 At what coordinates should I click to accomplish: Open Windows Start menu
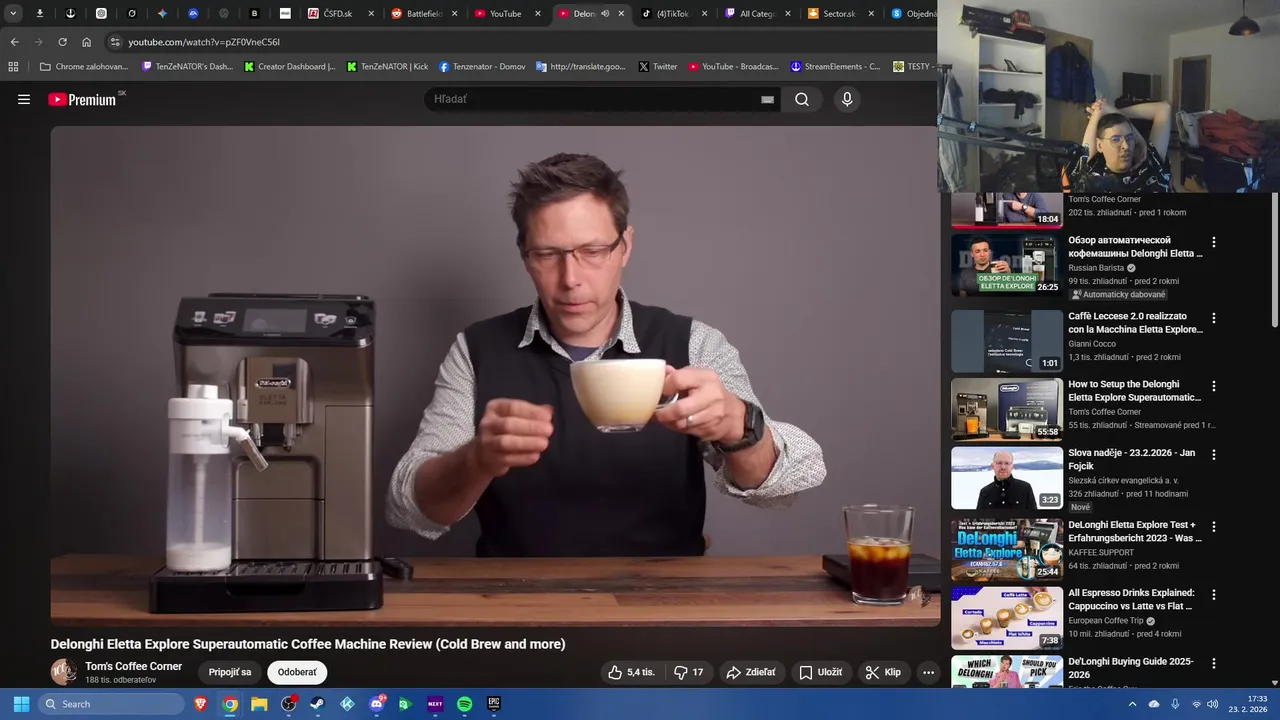[21, 704]
